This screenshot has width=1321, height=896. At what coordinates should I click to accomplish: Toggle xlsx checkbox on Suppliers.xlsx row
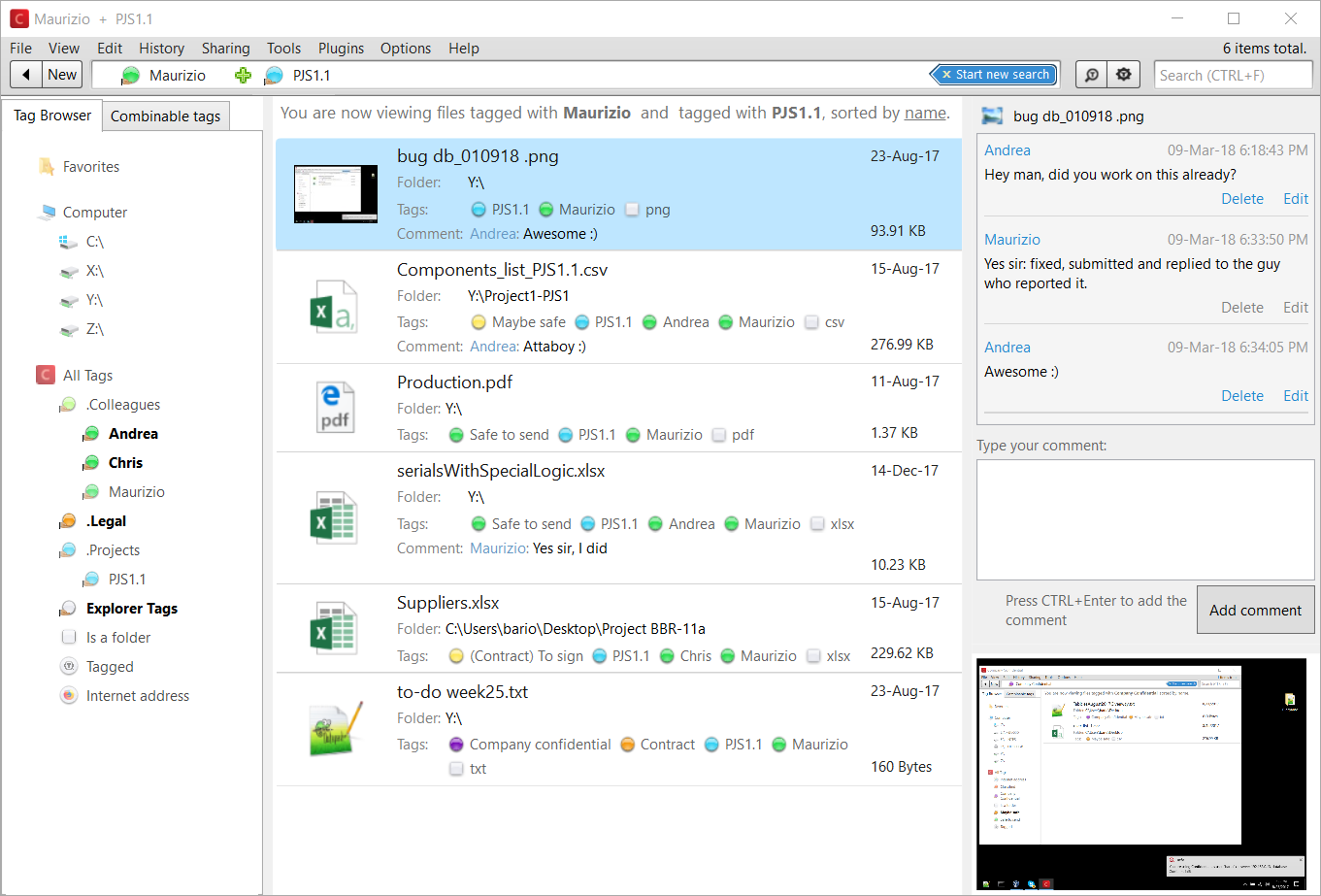[812, 656]
